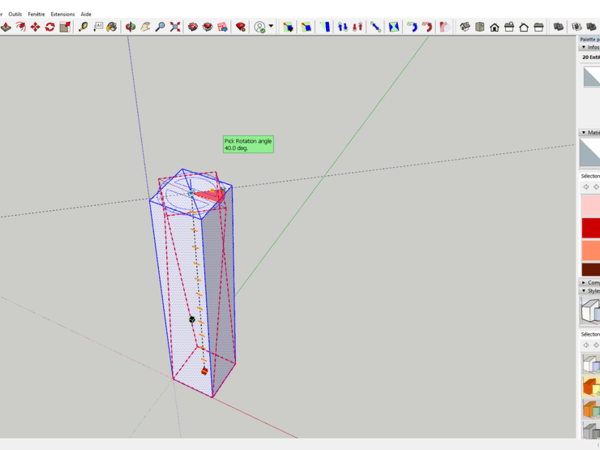Open the user account dropdown arrow

click(271, 27)
